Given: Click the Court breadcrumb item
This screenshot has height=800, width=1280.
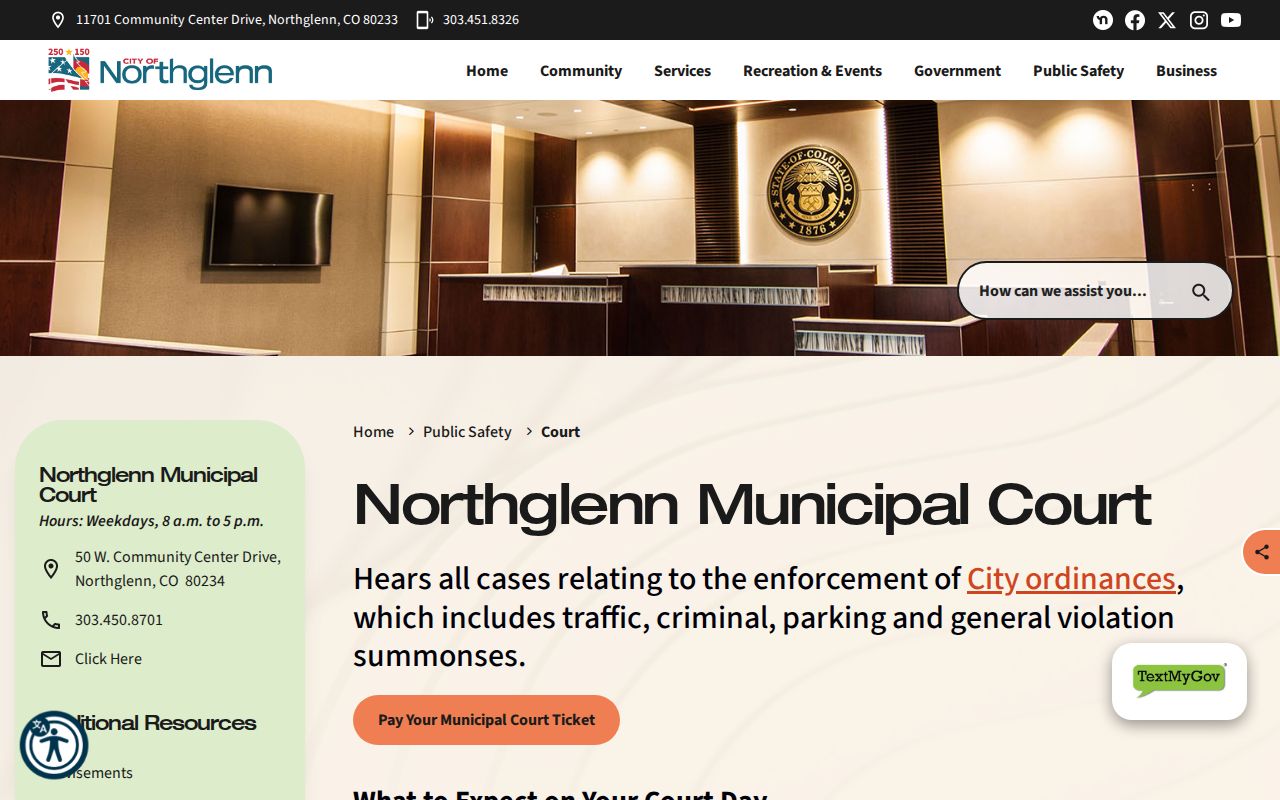Looking at the screenshot, I should tap(560, 432).
